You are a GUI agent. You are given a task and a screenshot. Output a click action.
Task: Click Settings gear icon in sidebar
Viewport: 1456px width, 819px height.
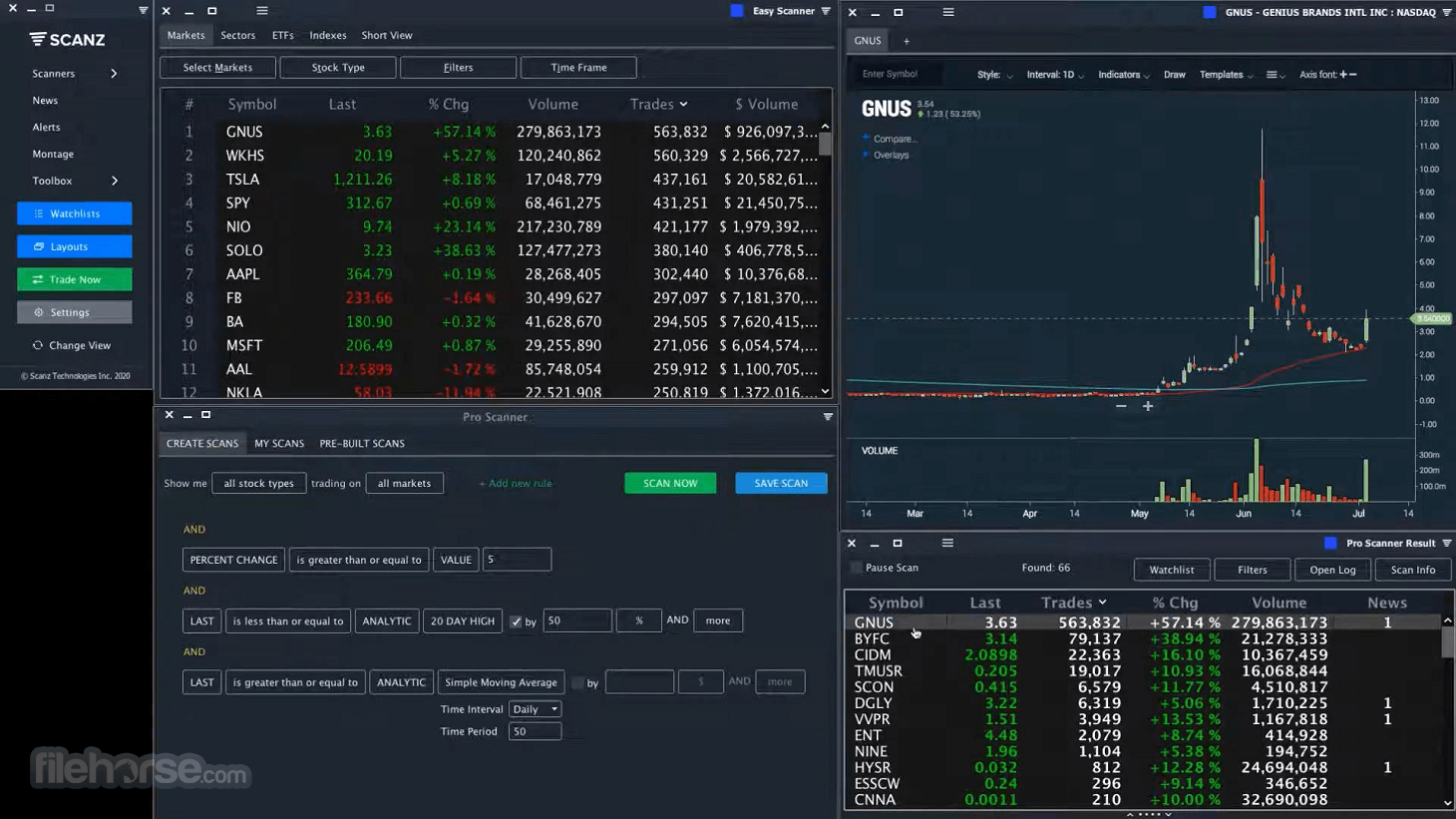click(39, 312)
